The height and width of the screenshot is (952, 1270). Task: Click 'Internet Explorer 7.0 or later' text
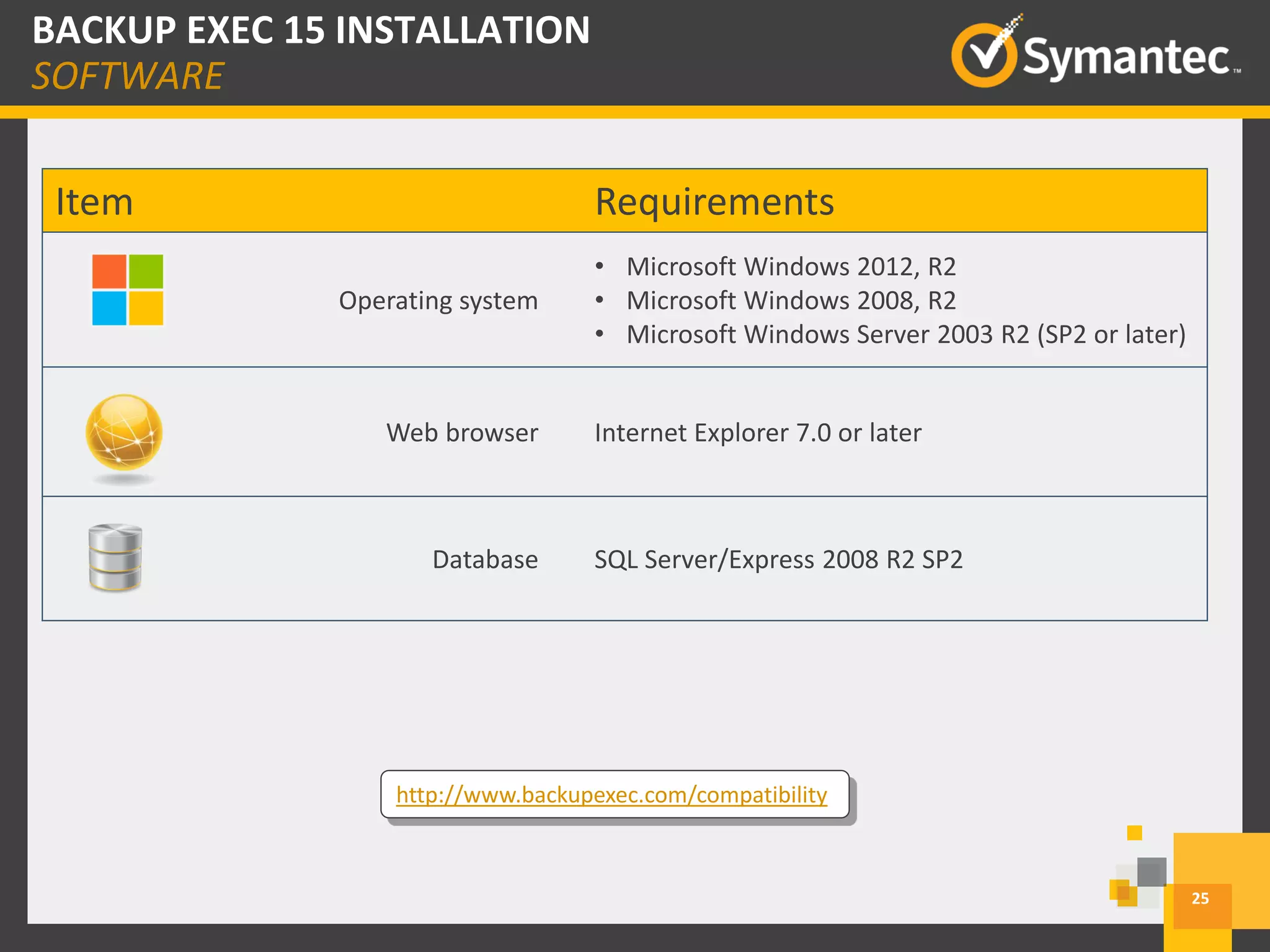[x=758, y=433]
